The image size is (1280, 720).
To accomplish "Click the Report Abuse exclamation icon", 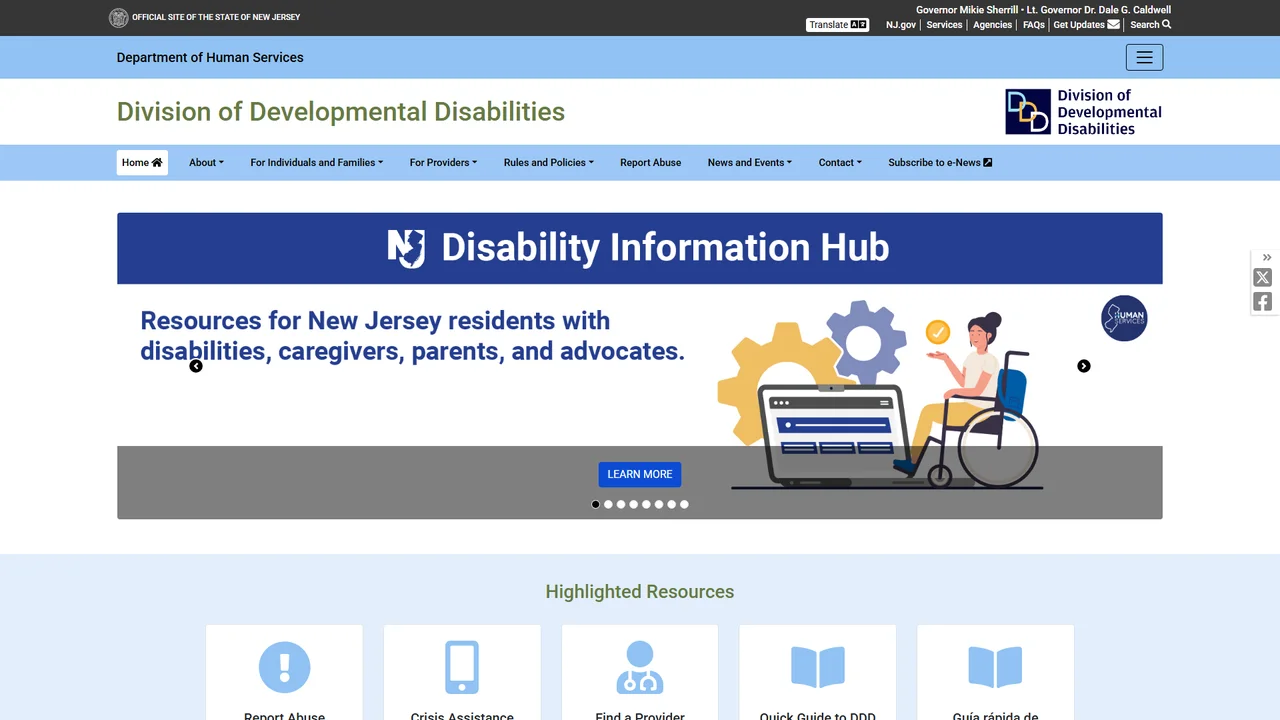I will [x=284, y=667].
